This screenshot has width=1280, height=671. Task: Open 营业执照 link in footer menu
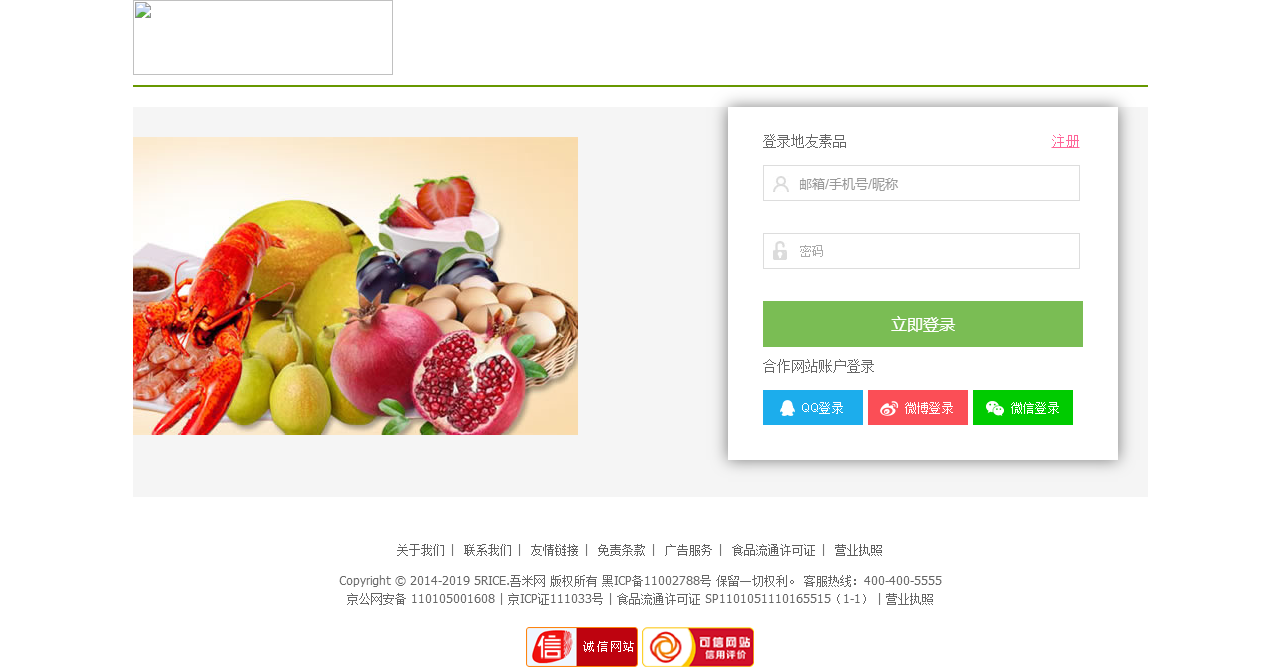point(858,550)
